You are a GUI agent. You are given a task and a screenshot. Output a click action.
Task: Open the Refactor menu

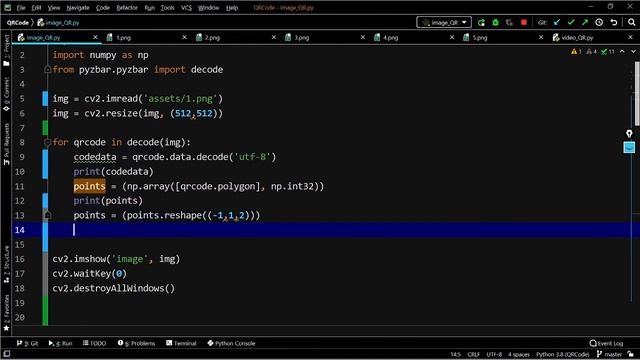point(127,8)
